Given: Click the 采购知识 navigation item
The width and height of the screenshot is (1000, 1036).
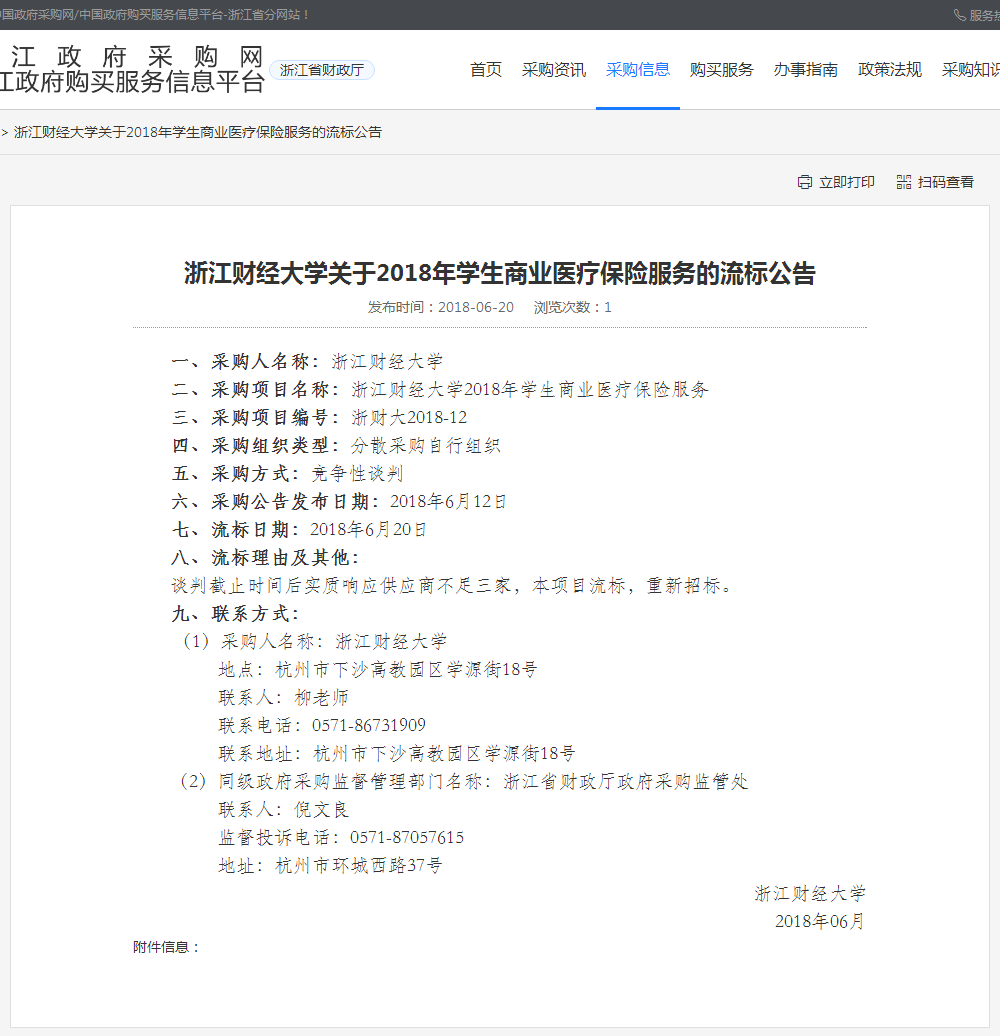Looking at the screenshot, I should [x=970, y=70].
